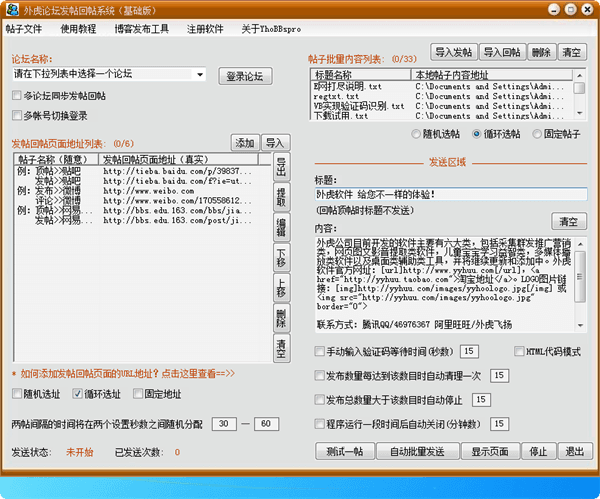Click the 导入发帖 button
Screen dimensions: 600x499
pyautogui.click(x=455, y=51)
